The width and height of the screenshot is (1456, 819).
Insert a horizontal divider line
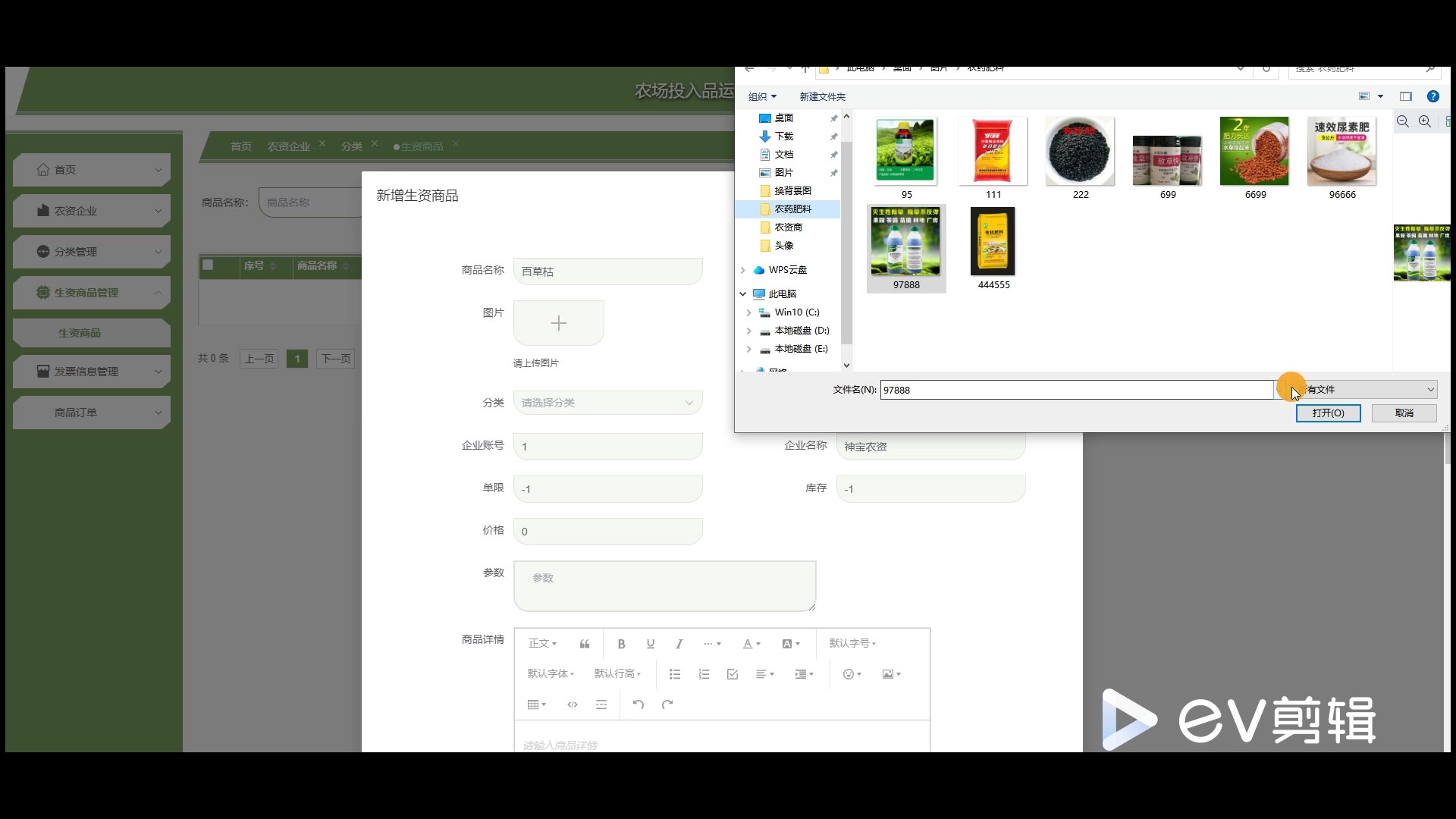pyautogui.click(x=601, y=704)
